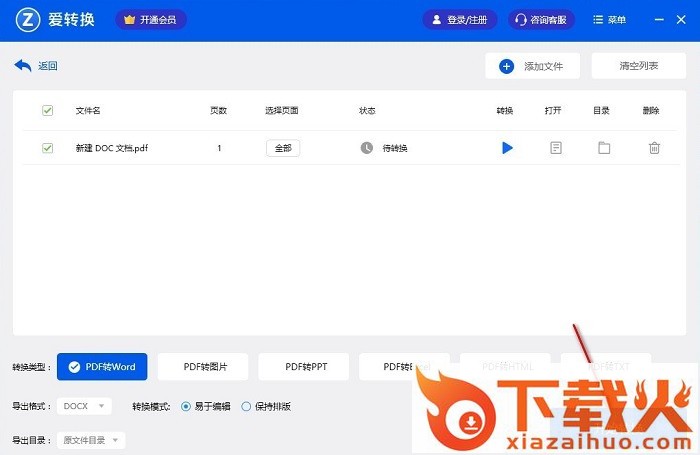Image resolution: width=700 pixels, height=455 pixels.
Task: Open 咨询客服 headset support
Action: (x=543, y=19)
